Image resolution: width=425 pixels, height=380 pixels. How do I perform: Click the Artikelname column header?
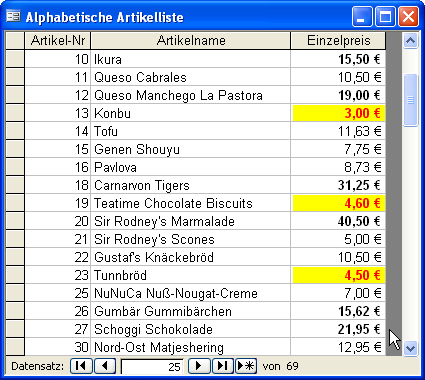191,41
